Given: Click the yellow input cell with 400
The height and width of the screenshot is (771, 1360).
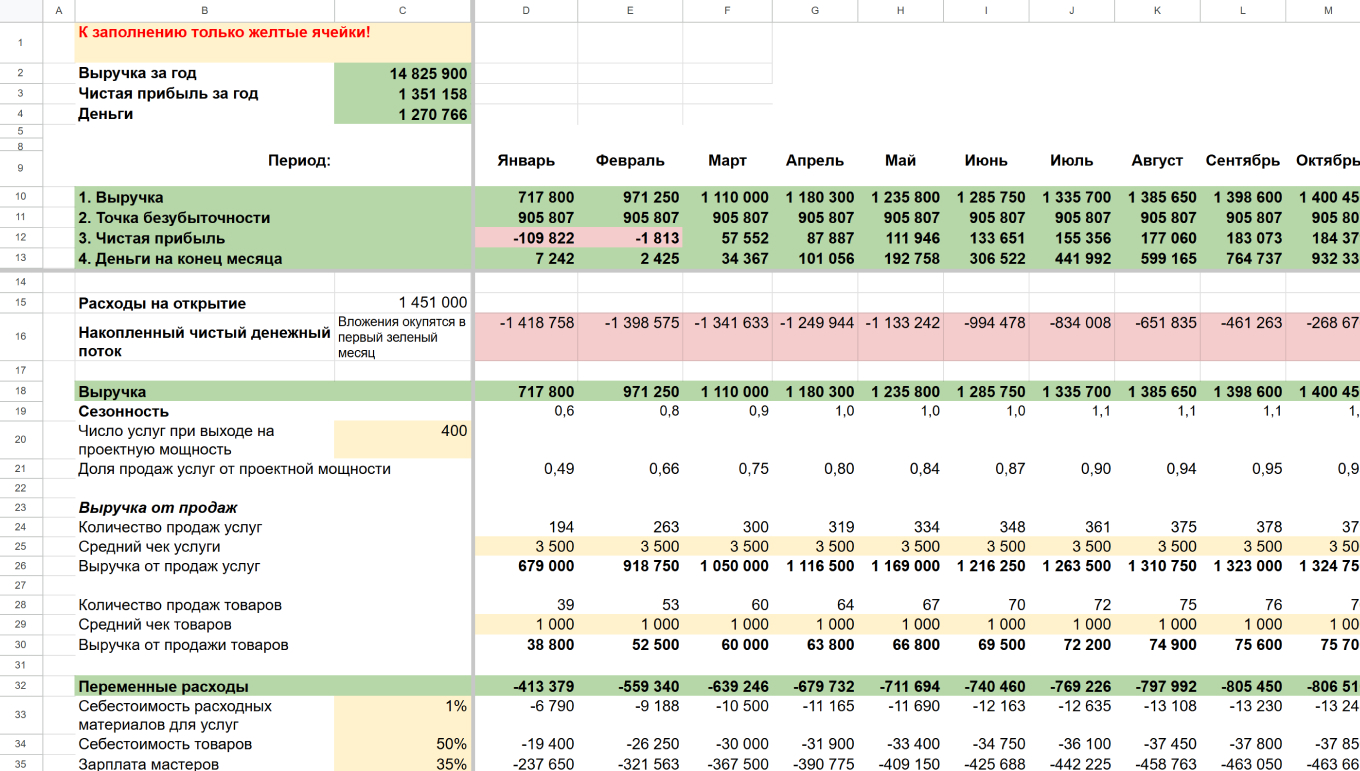Looking at the screenshot, I should pyautogui.click(x=402, y=440).
